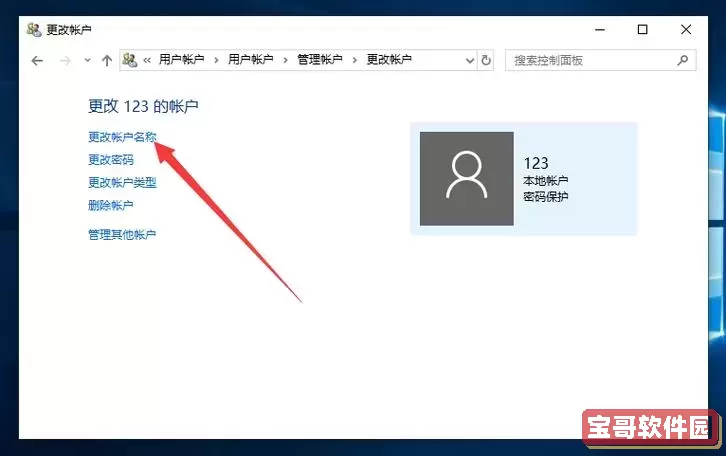This screenshot has height=456, width=726.
Task: Navigate to 管理帐户 breadcrumb
Action: point(320,60)
